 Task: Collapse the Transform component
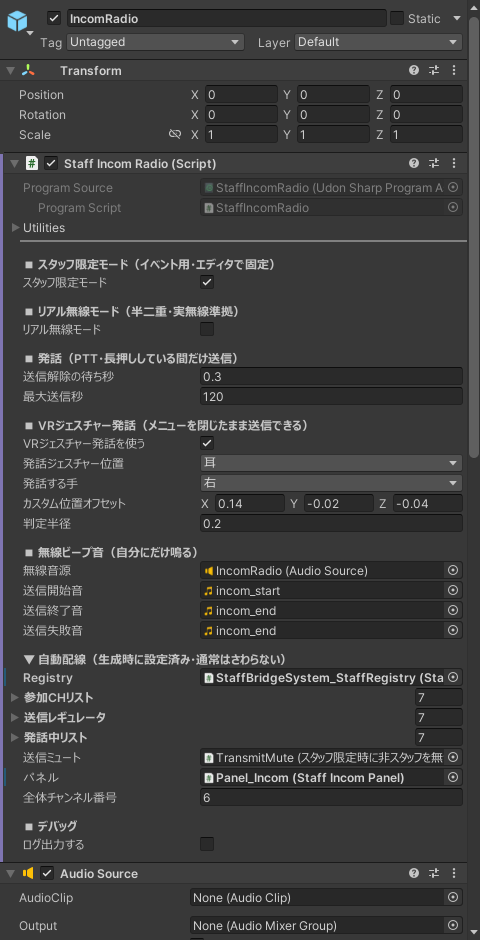point(10,71)
